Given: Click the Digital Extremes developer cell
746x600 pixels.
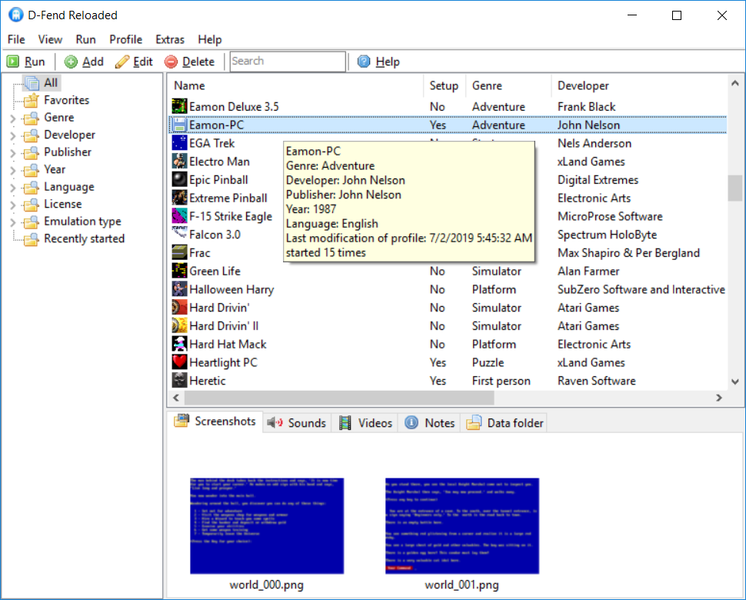Looking at the screenshot, I should click(x=598, y=180).
